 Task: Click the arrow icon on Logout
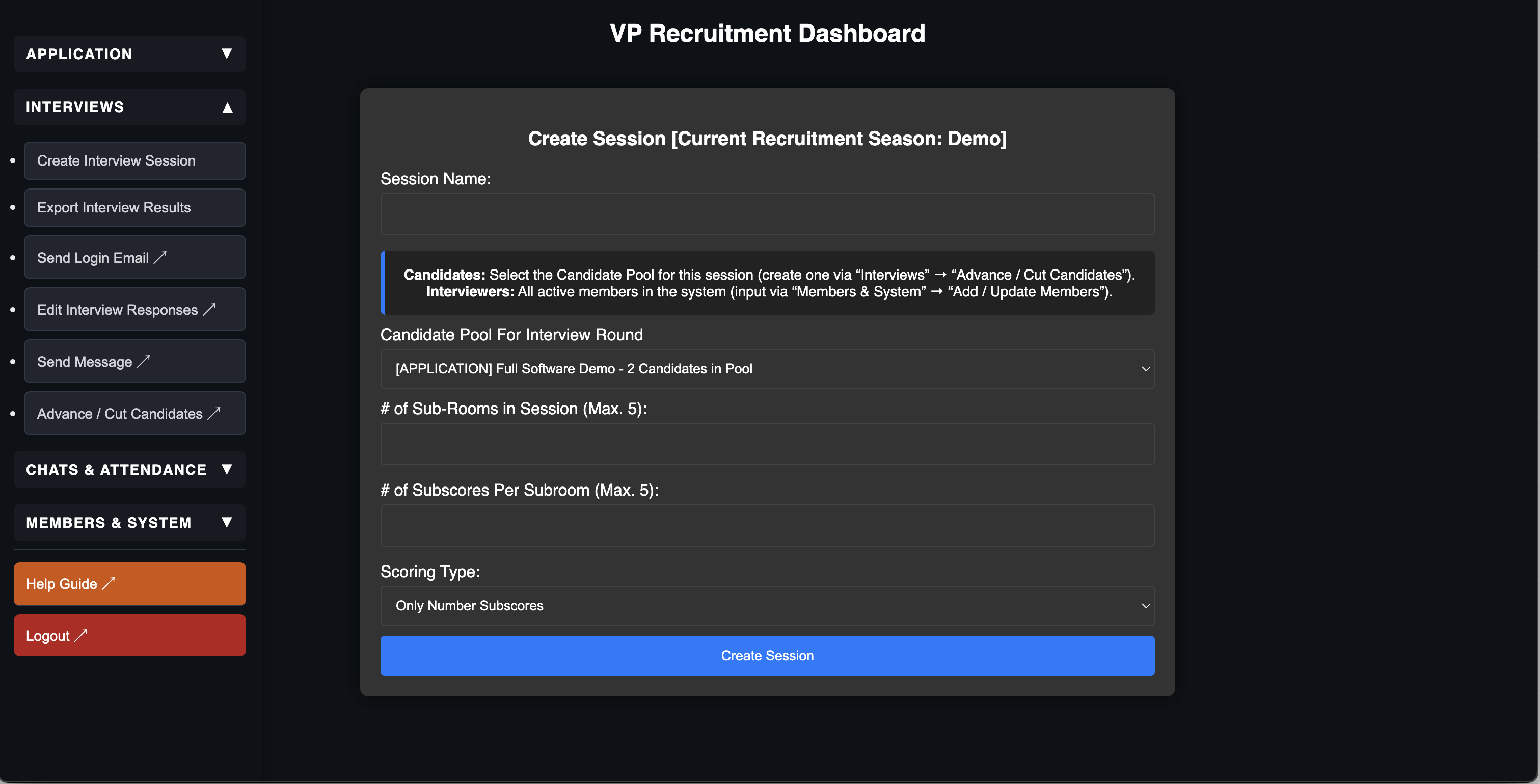(80, 635)
